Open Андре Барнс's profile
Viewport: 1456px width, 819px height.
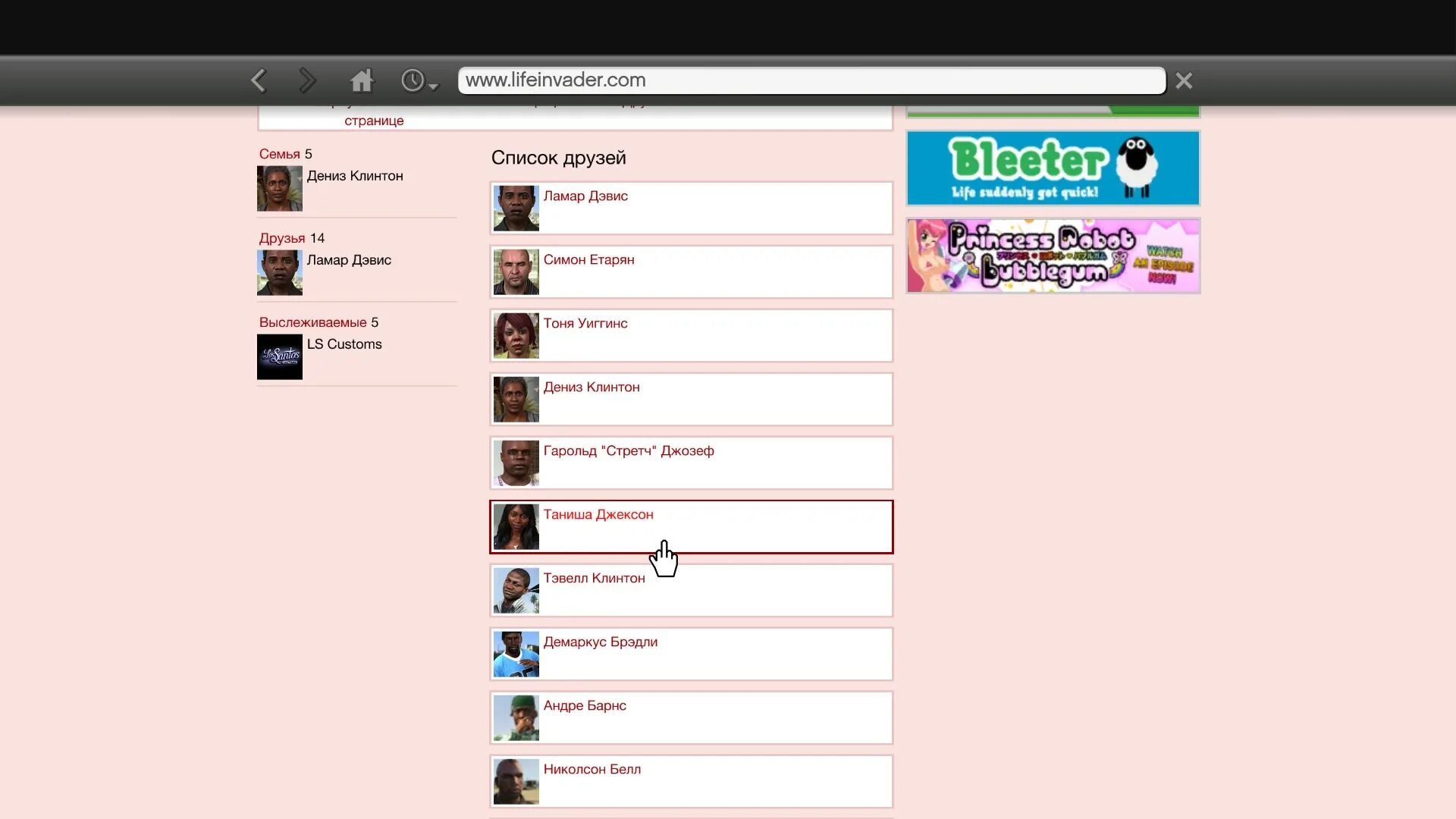tap(584, 706)
